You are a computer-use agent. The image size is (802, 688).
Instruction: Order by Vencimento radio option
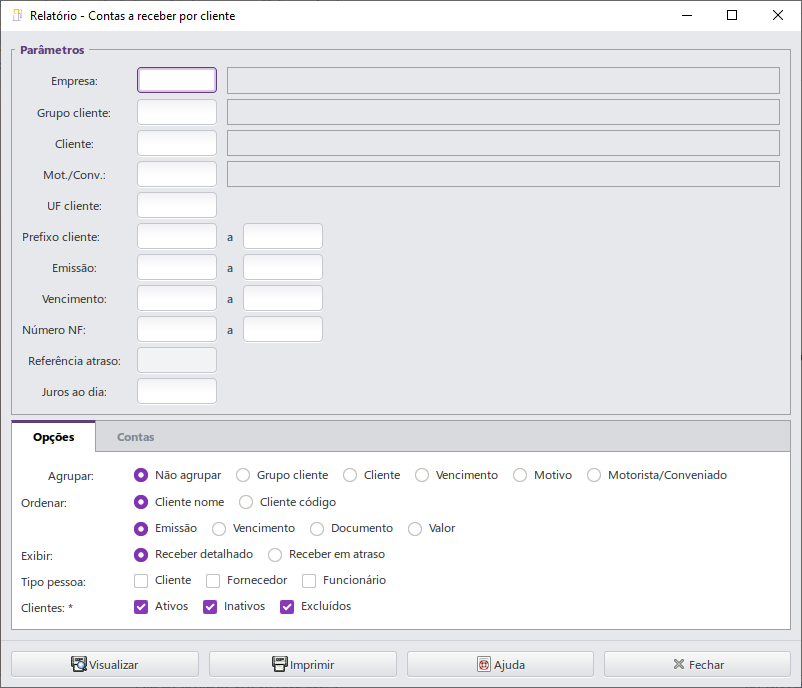219,528
